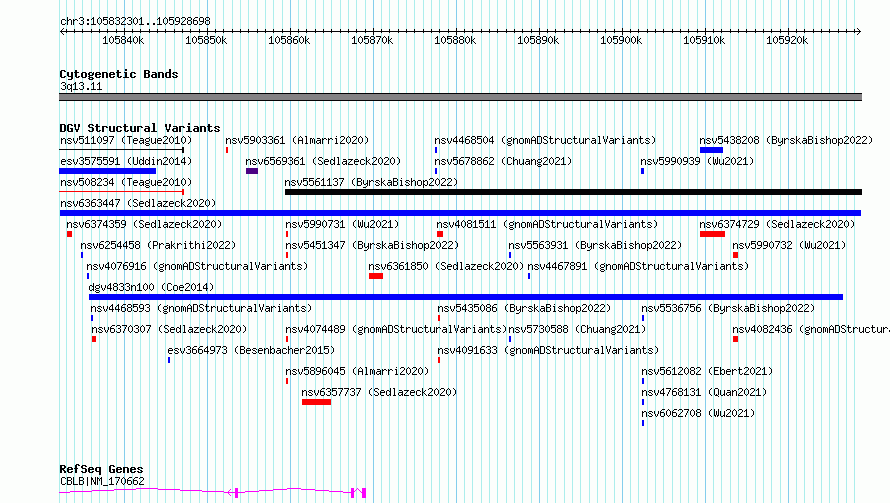The image size is (890, 503).
Task: Click the 105880k ruler tick label
Action: [x=455, y=40]
